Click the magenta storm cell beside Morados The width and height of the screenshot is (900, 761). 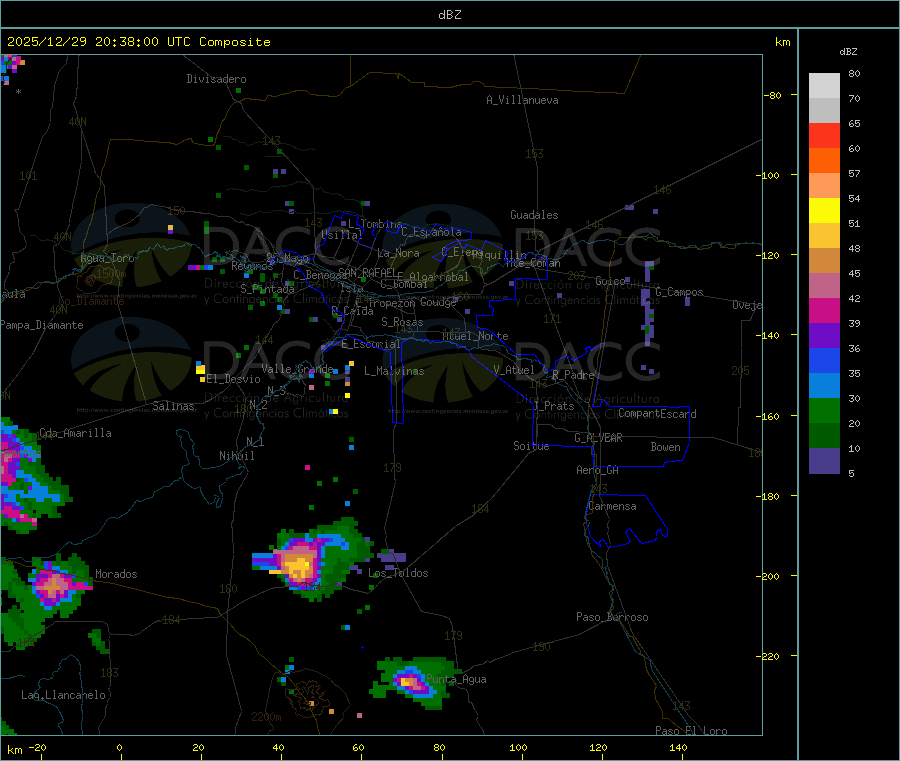(55, 585)
